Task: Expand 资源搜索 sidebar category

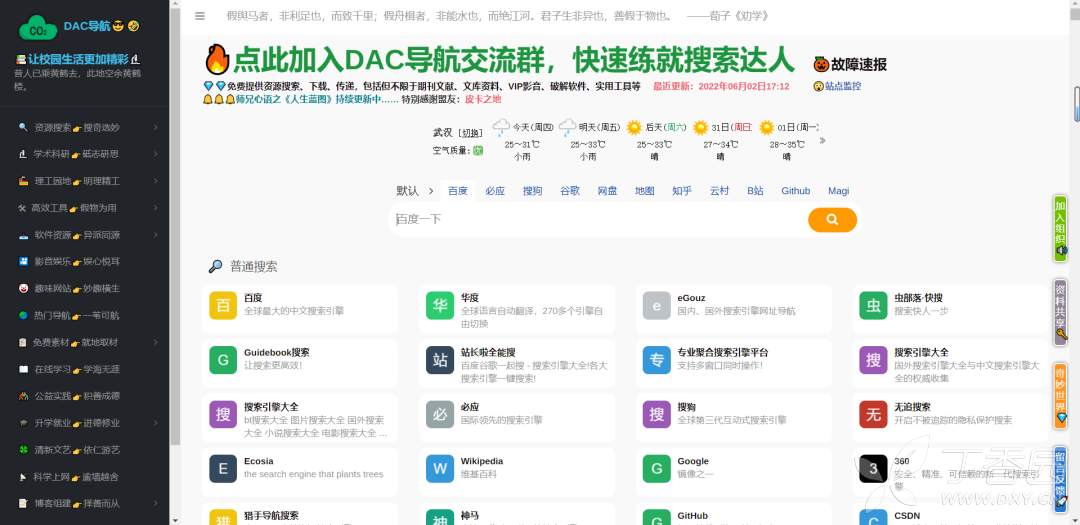Action: 88,127
